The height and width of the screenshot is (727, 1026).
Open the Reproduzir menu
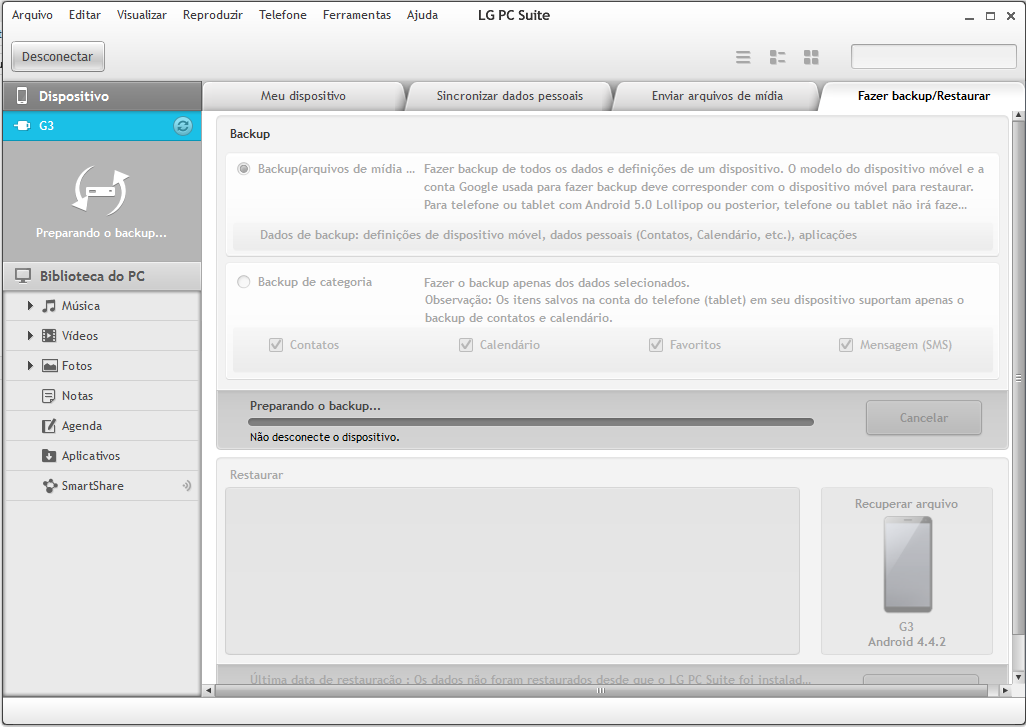(x=213, y=14)
